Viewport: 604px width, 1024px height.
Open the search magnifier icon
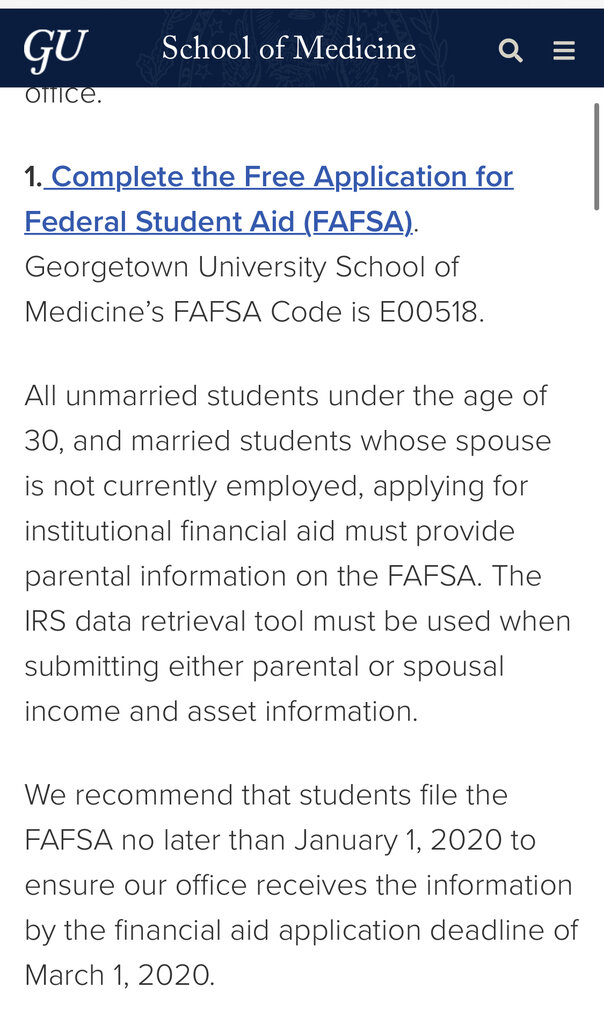tap(510, 50)
